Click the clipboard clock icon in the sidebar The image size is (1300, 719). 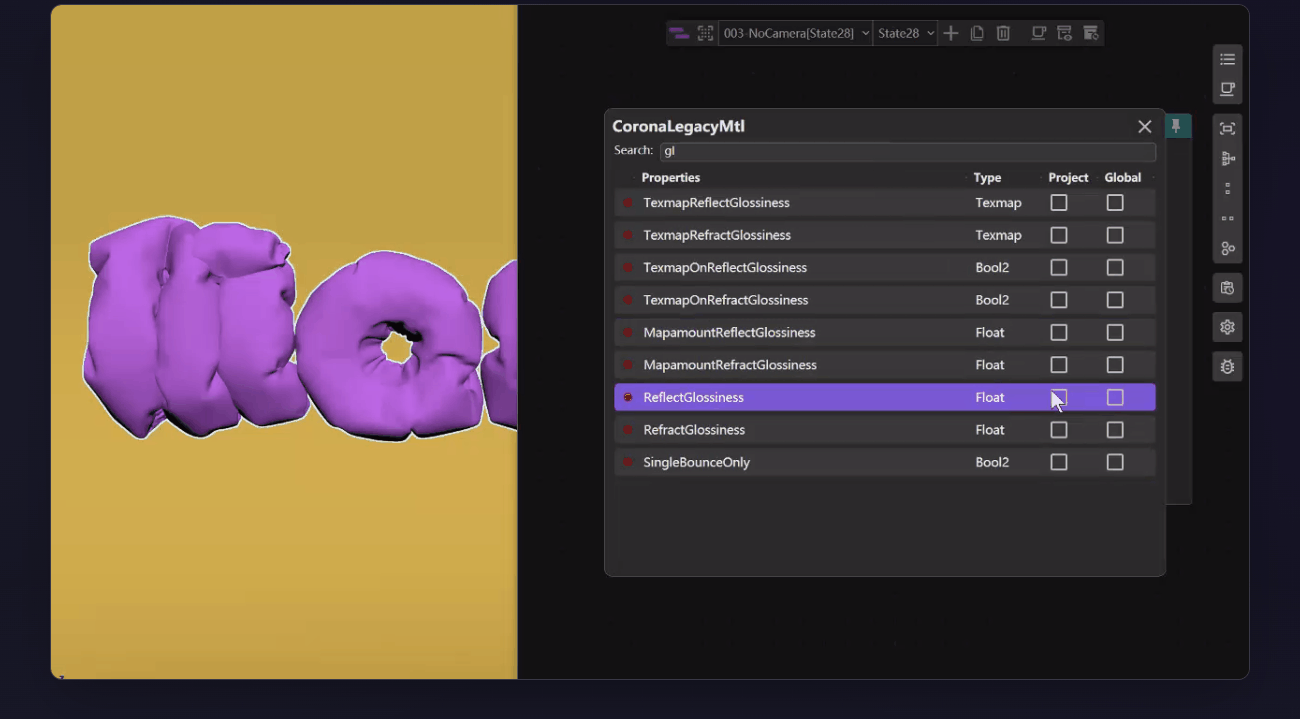[1227, 288]
